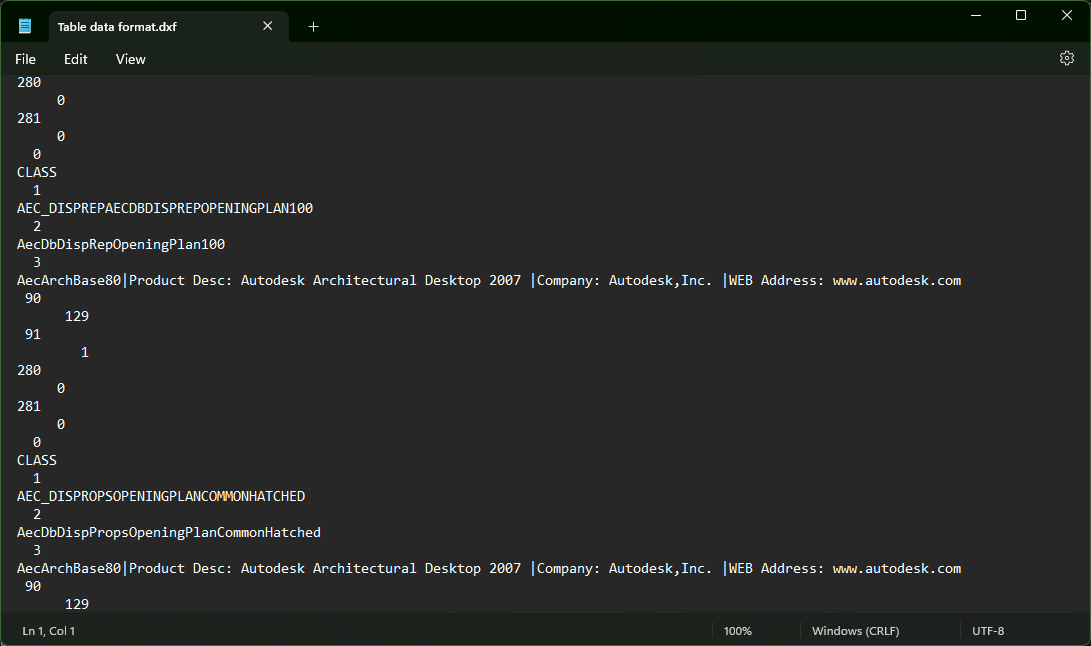Close the Table data format.dxf tab
Viewport: 1091px width, 646px height.
[267, 26]
